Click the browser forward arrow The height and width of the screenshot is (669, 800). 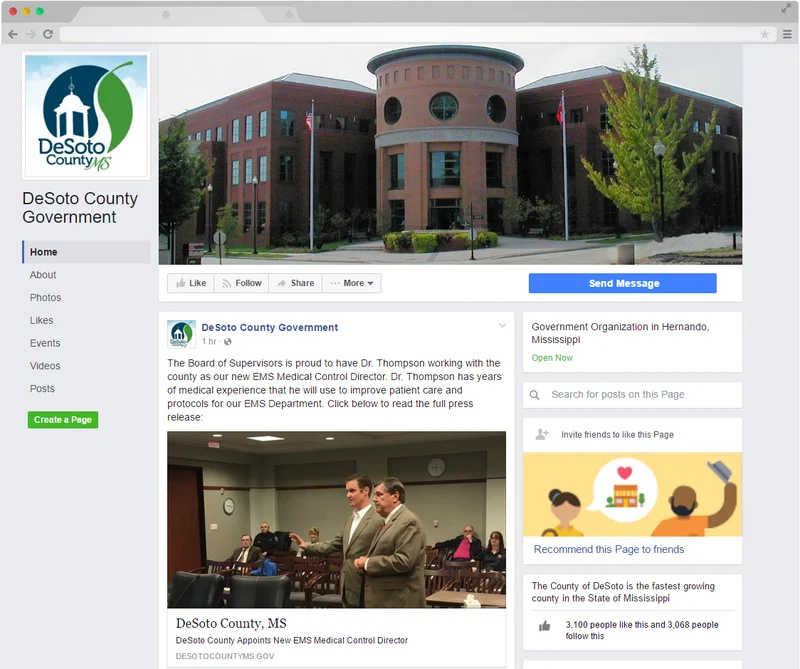click(x=31, y=34)
